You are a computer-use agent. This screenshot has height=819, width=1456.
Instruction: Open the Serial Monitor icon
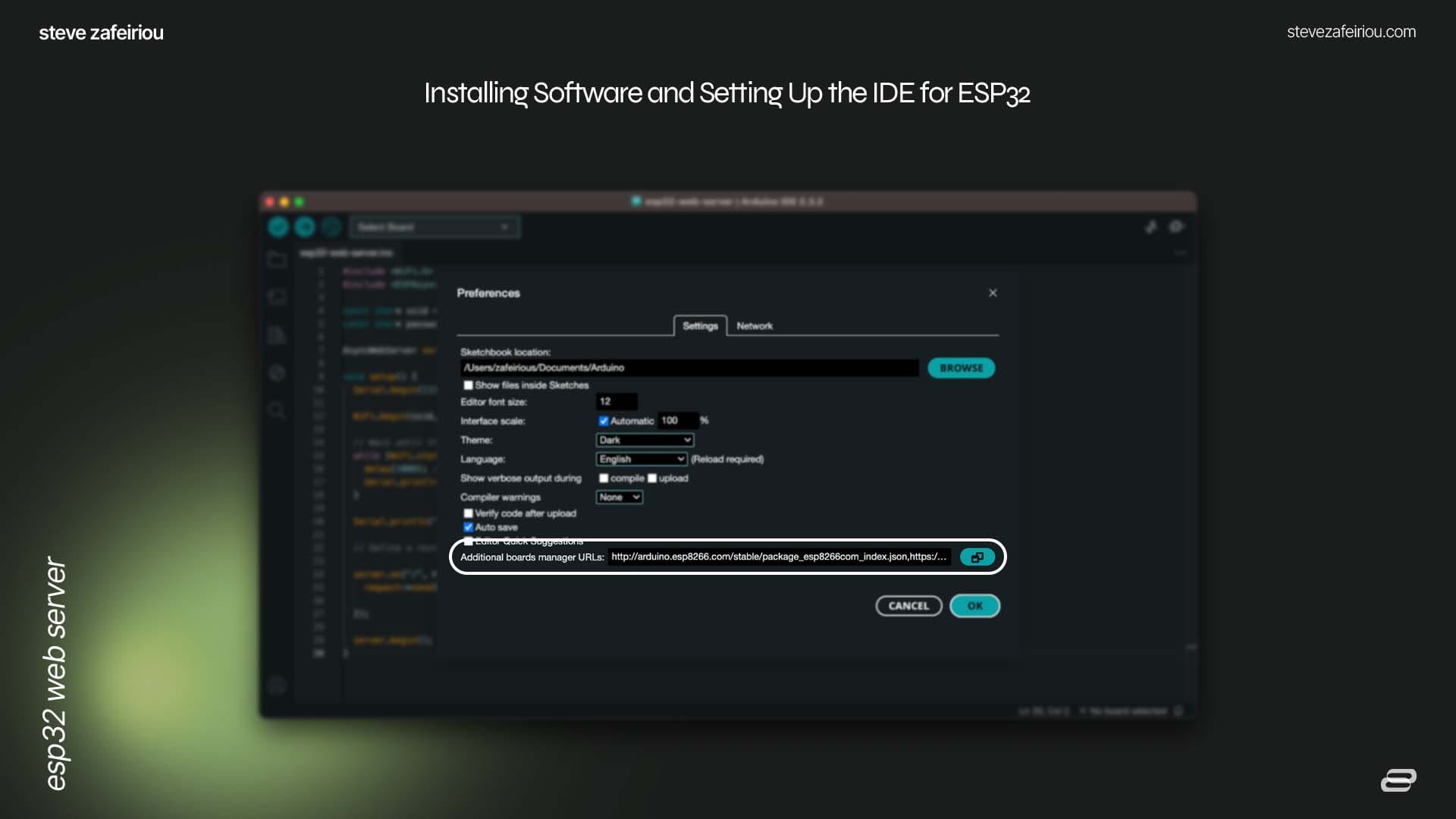point(1177,227)
